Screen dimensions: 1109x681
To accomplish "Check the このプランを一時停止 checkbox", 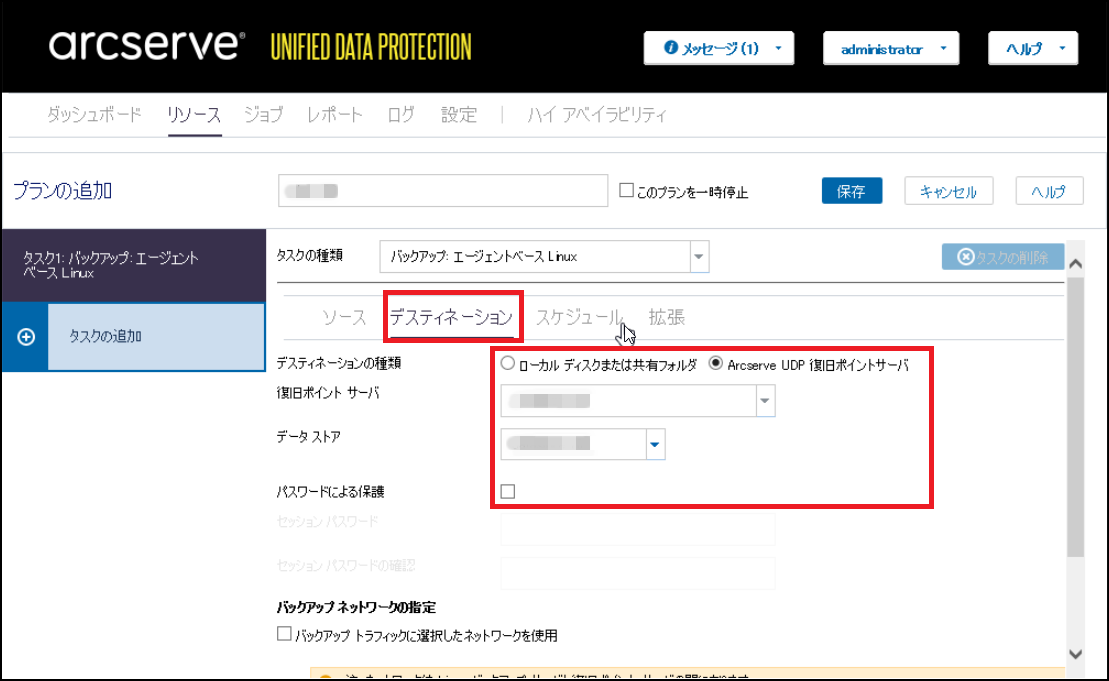I will 626,190.
